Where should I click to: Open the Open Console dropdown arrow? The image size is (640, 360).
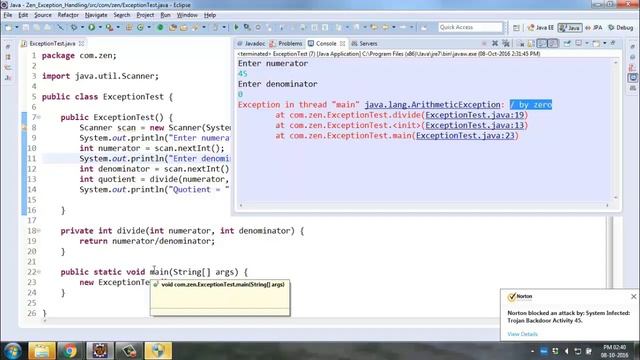coord(604,43)
